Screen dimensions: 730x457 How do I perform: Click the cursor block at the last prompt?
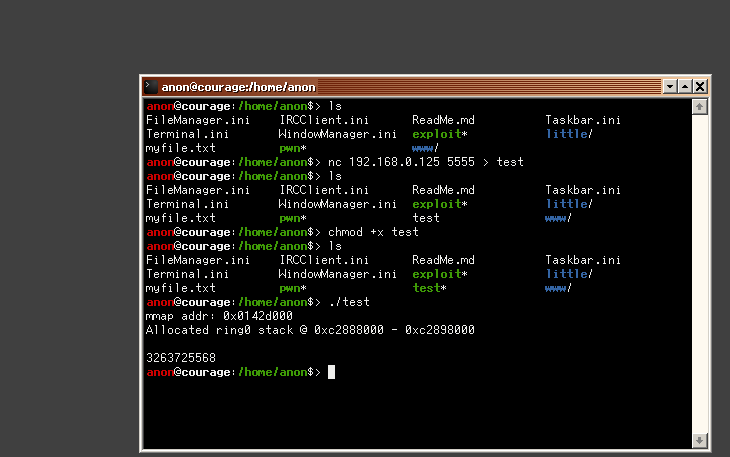click(x=331, y=372)
